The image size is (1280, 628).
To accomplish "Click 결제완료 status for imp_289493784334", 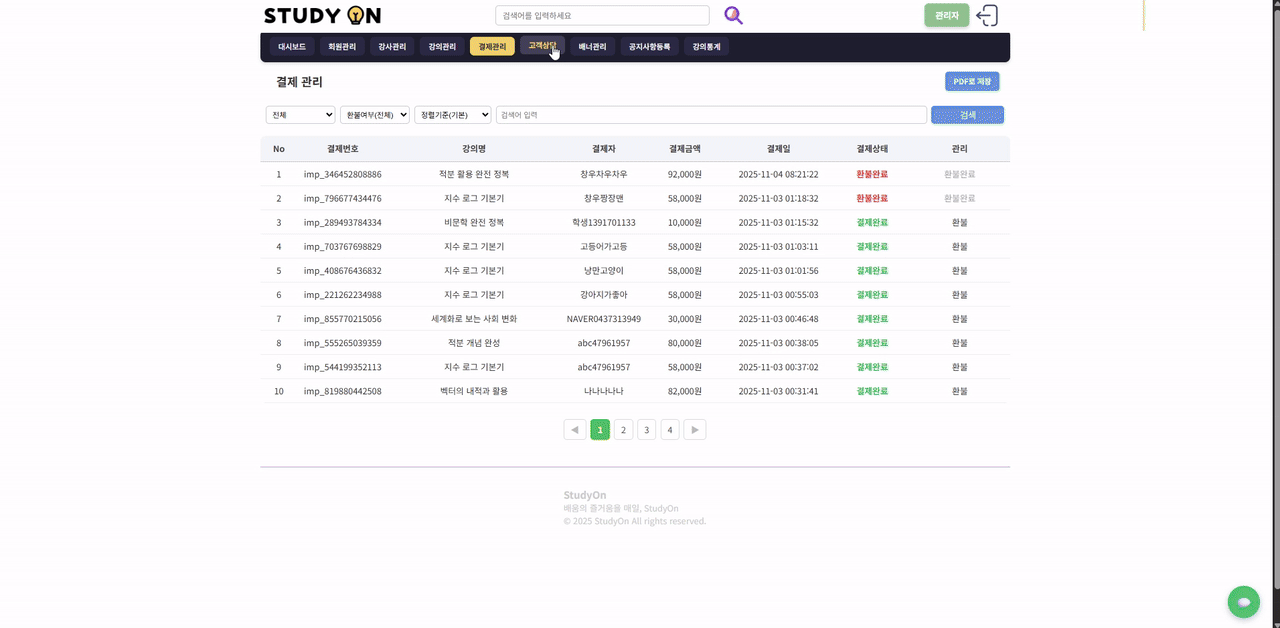I will pyautogui.click(x=872, y=222).
